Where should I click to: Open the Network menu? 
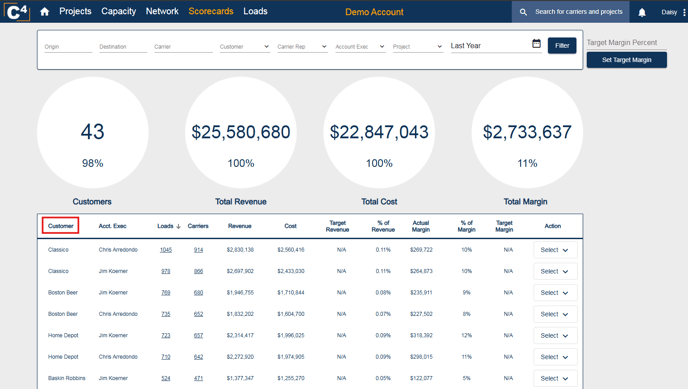click(x=162, y=11)
